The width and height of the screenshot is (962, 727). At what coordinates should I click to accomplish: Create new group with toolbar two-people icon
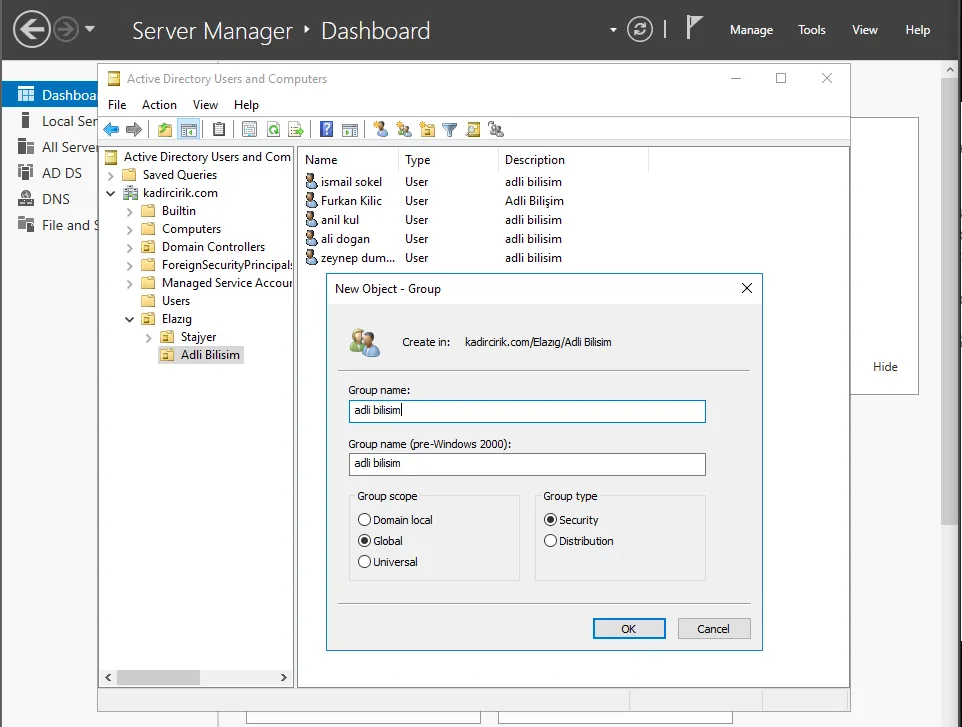[x=404, y=129]
